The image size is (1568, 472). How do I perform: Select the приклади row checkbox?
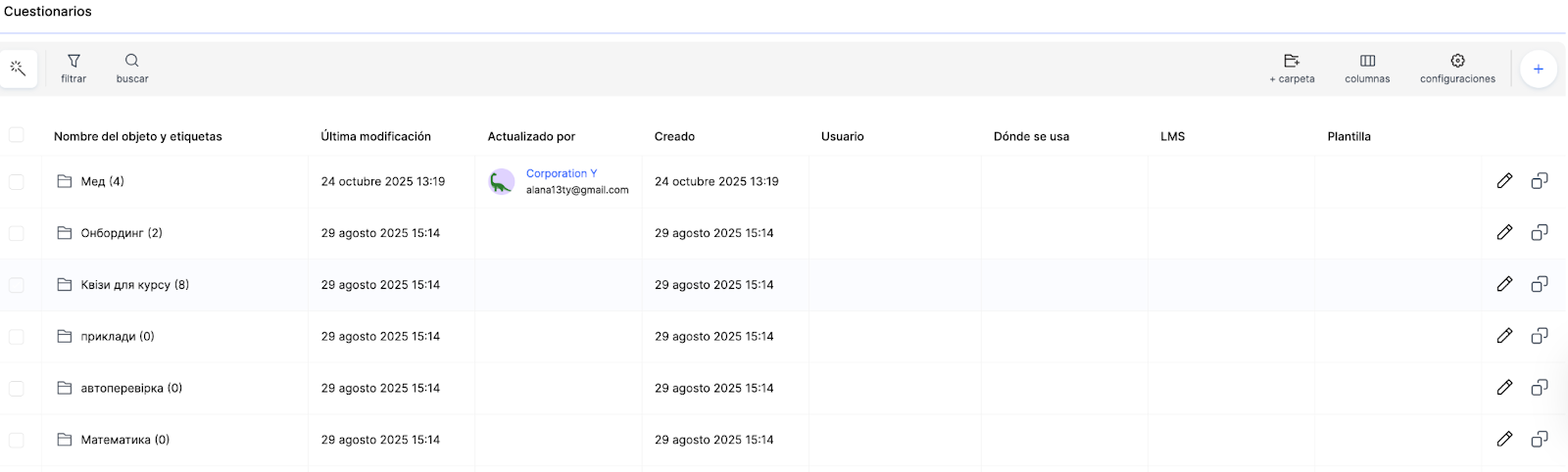click(x=17, y=337)
